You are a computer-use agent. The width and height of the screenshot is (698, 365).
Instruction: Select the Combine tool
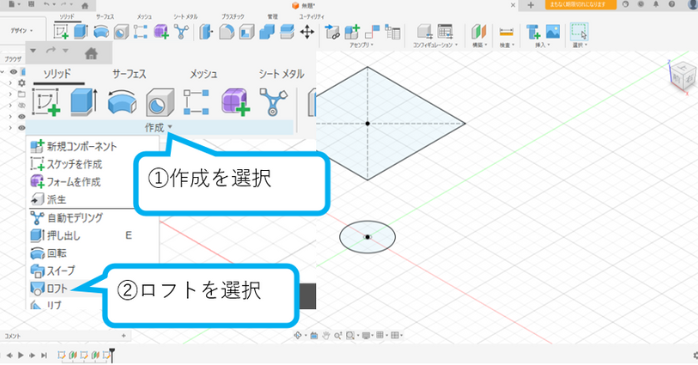pyautogui.click(x=267, y=32)
